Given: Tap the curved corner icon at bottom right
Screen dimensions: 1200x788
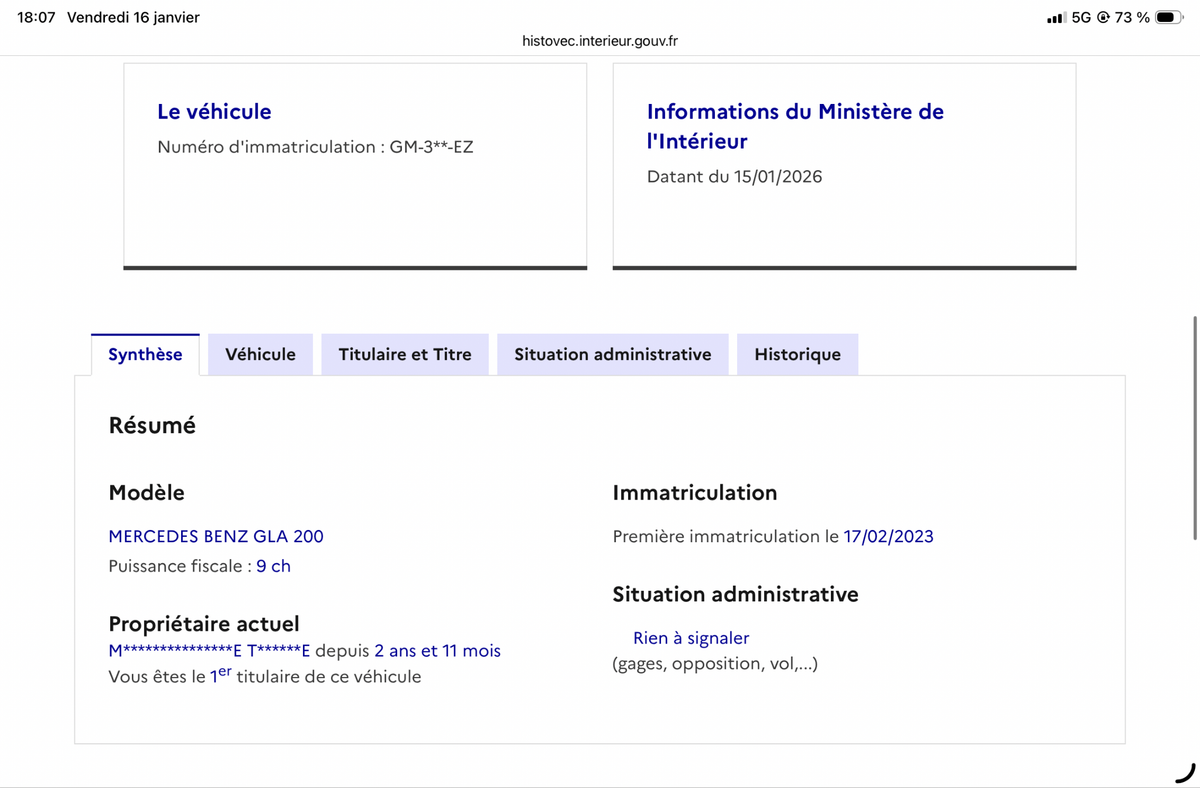Looking at the screenshot, I should [1185, 772].
